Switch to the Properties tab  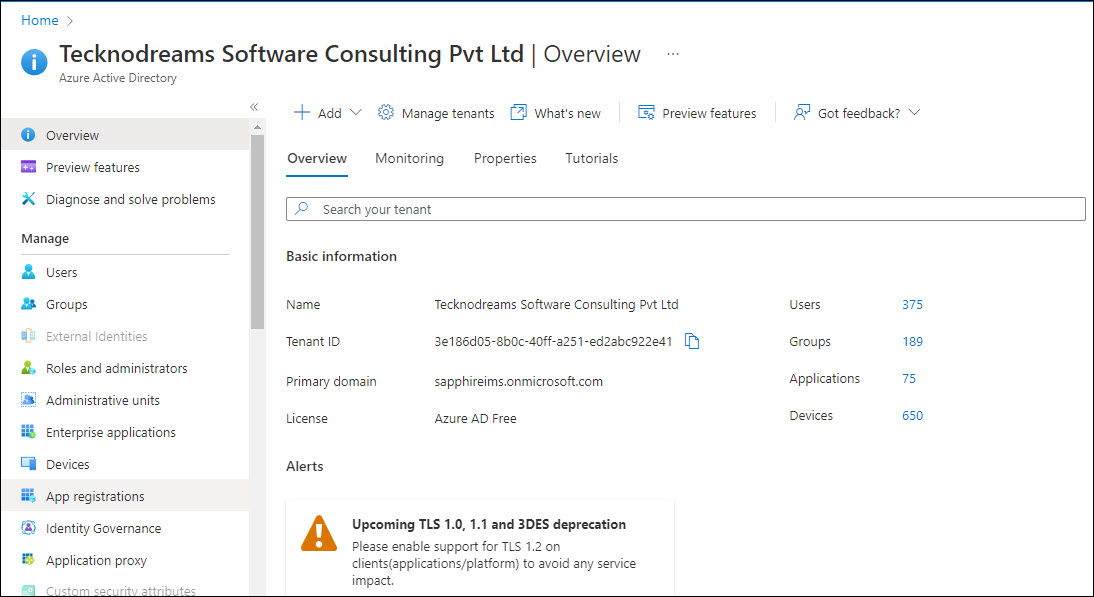505,158
